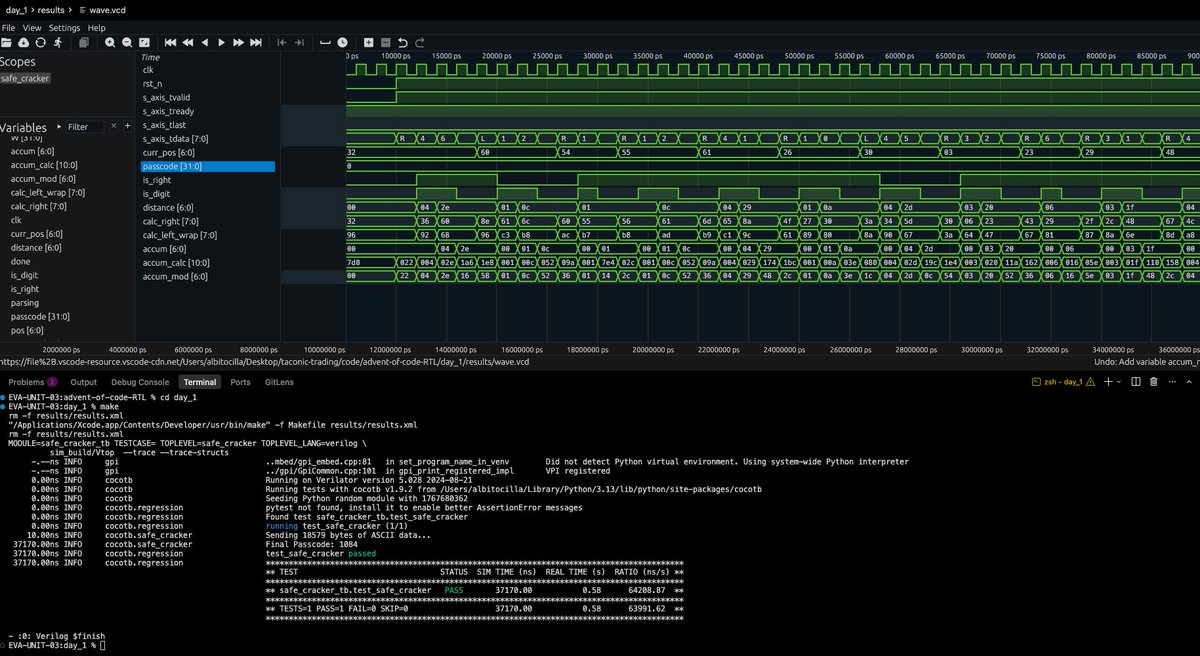1200x656 pixels.
Task: Select calc_left_wrap [7:0] in Variables list
Action: pyautogui.click(x=48, y=192)
